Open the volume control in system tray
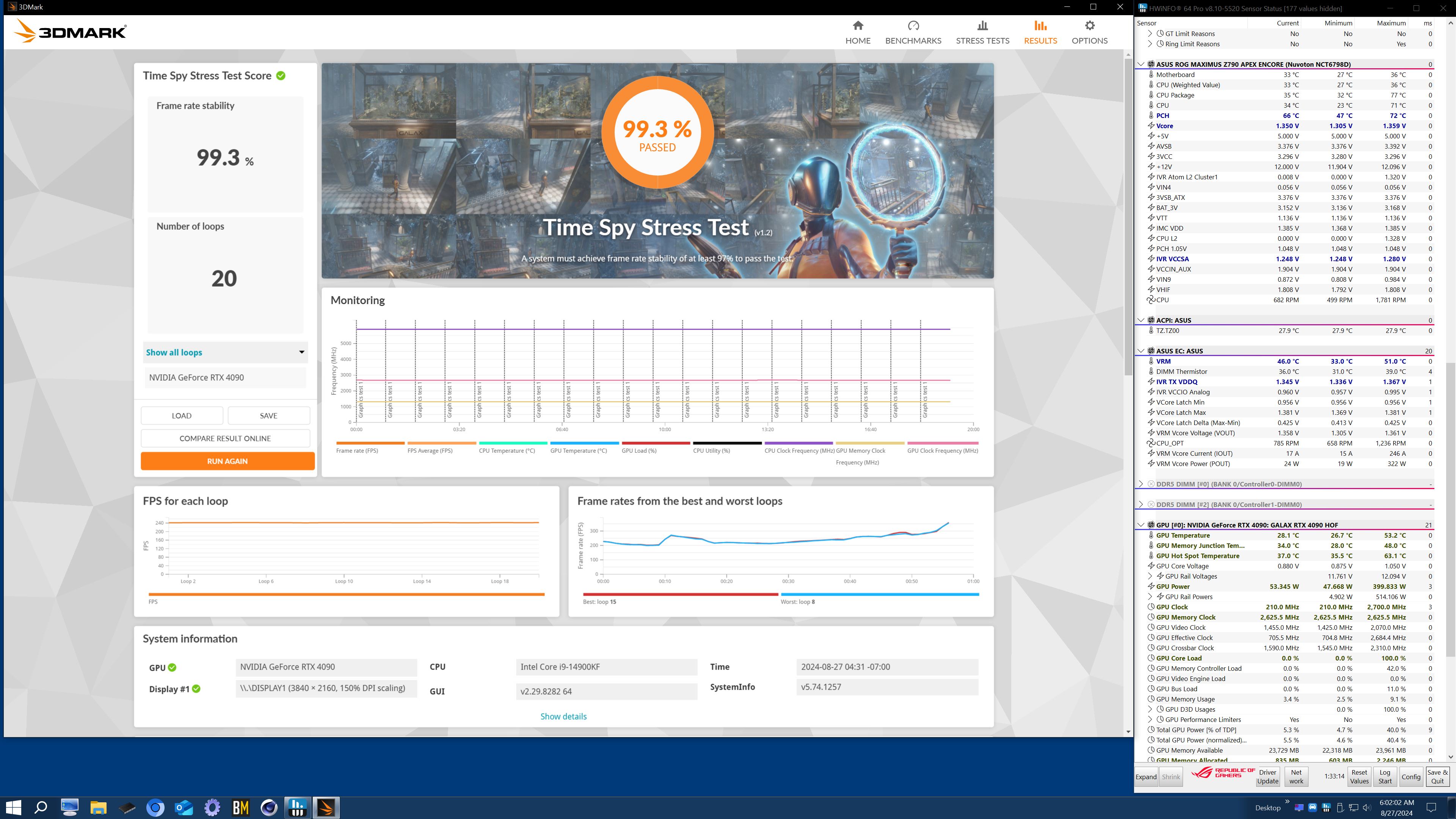The image size is (1456, 819). 1367,807
